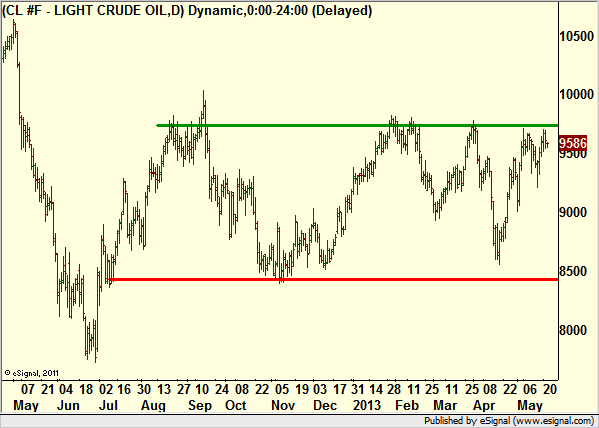Click the 9586 current price tag
This screenshot has width=599, height=428.
(573, 143)
